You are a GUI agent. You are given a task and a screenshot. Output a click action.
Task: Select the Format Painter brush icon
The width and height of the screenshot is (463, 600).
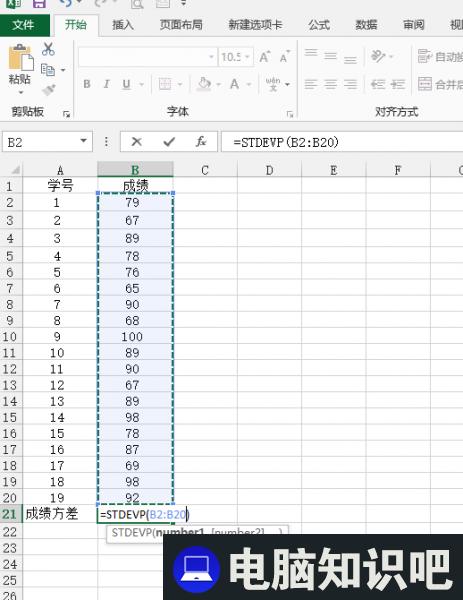(49, 90)
